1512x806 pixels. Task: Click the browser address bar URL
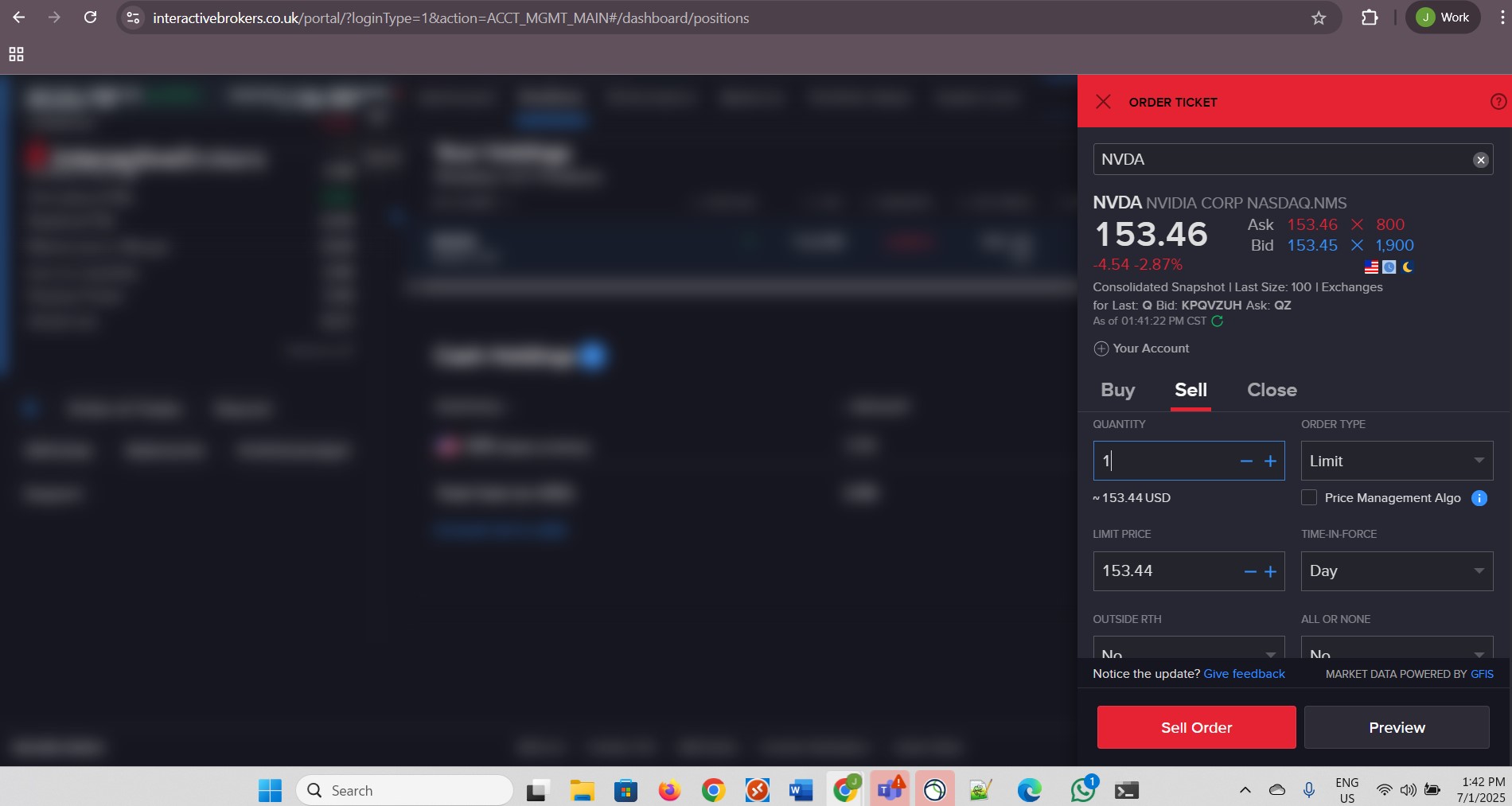(x=450, y=18)
